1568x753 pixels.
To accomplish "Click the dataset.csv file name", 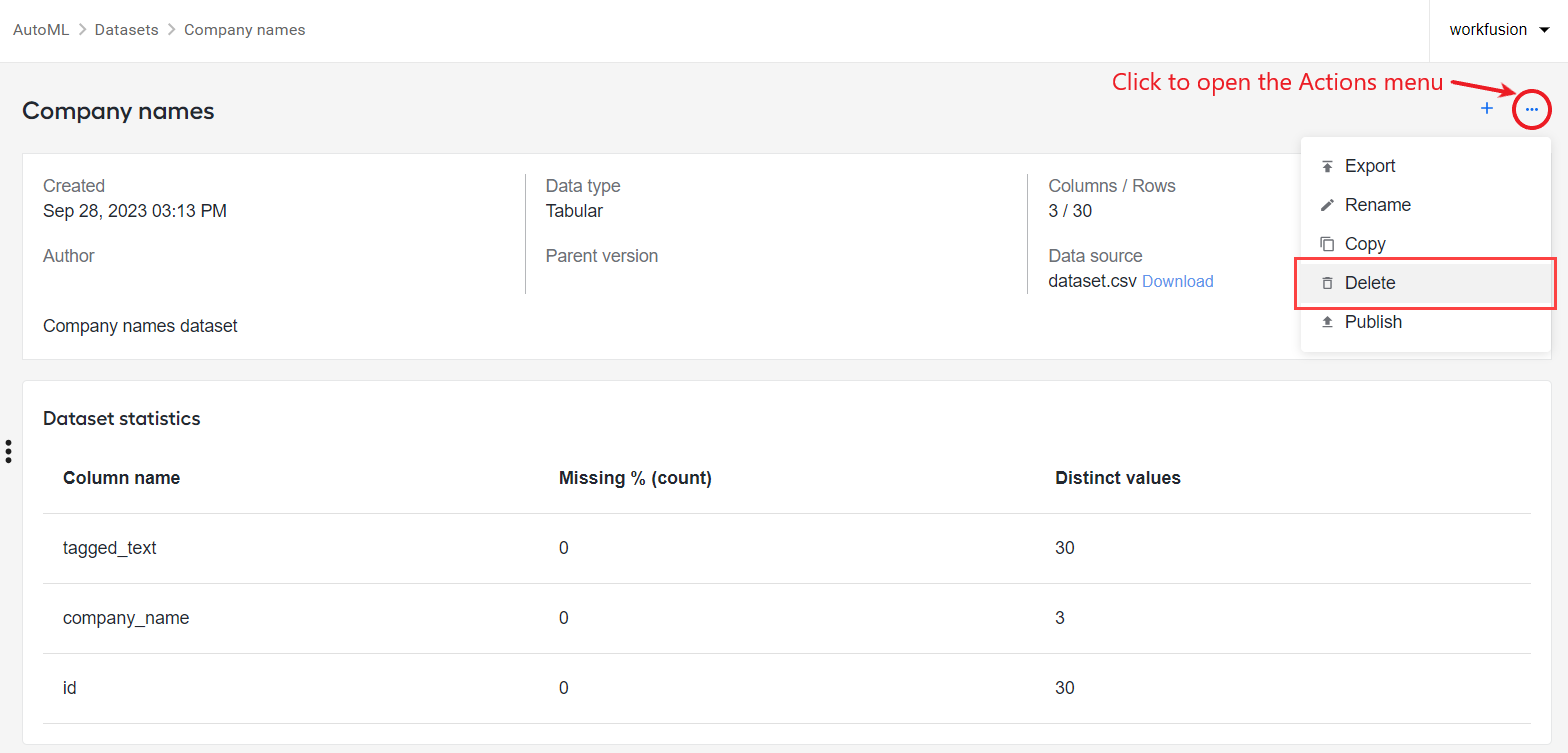I will click(x=1093, y=282).
